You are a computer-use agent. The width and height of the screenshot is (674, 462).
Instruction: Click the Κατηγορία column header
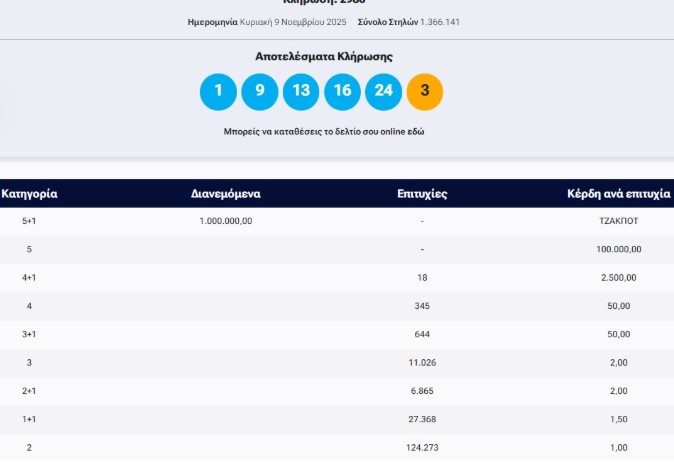point(30,194)
